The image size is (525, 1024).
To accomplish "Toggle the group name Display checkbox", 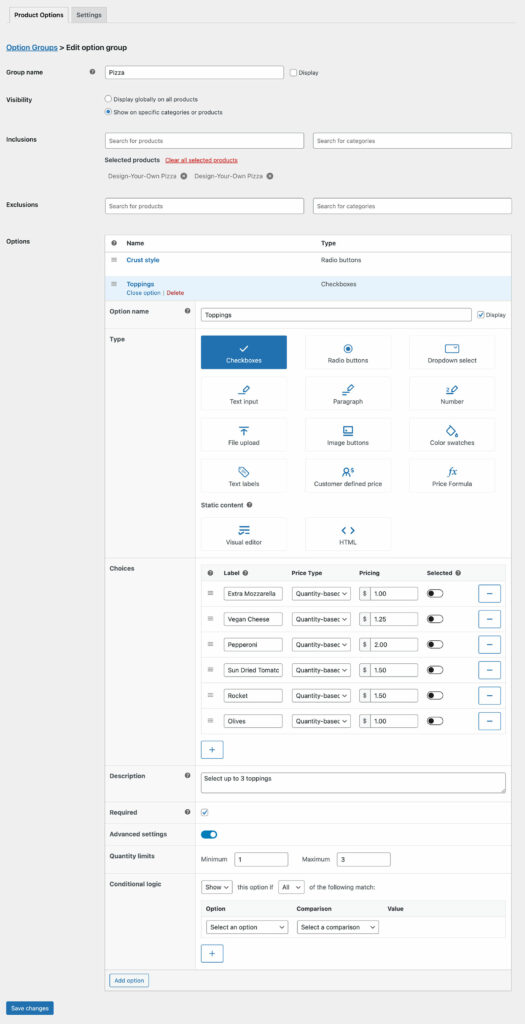I will point(293,72).
